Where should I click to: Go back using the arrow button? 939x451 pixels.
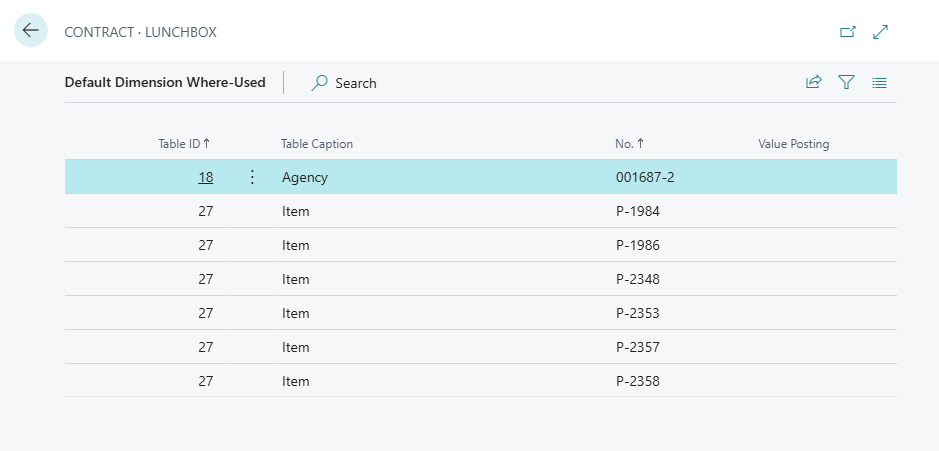(30, 31)
